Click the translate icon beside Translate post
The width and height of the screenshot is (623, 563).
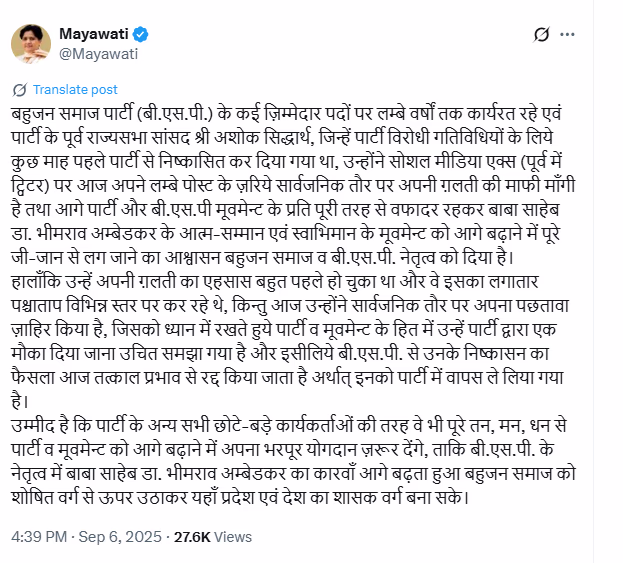21,89
